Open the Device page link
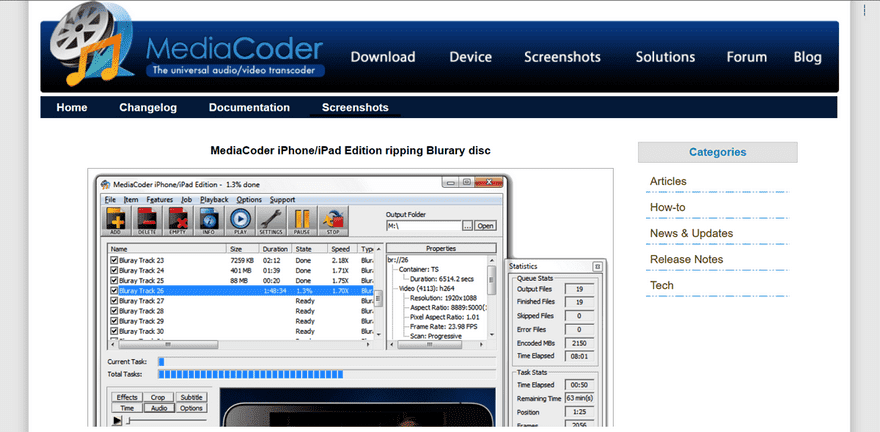Viewport: 880px width, 432px height. 471,57
